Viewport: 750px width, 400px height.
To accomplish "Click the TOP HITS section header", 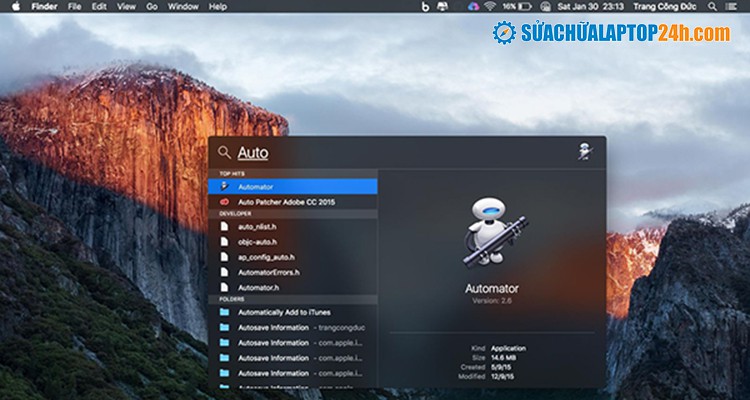I will pos(232,174).
